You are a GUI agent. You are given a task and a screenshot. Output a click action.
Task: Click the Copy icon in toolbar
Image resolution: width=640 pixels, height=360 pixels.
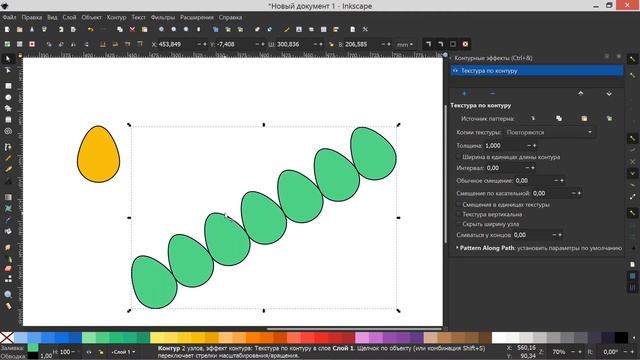120,29
